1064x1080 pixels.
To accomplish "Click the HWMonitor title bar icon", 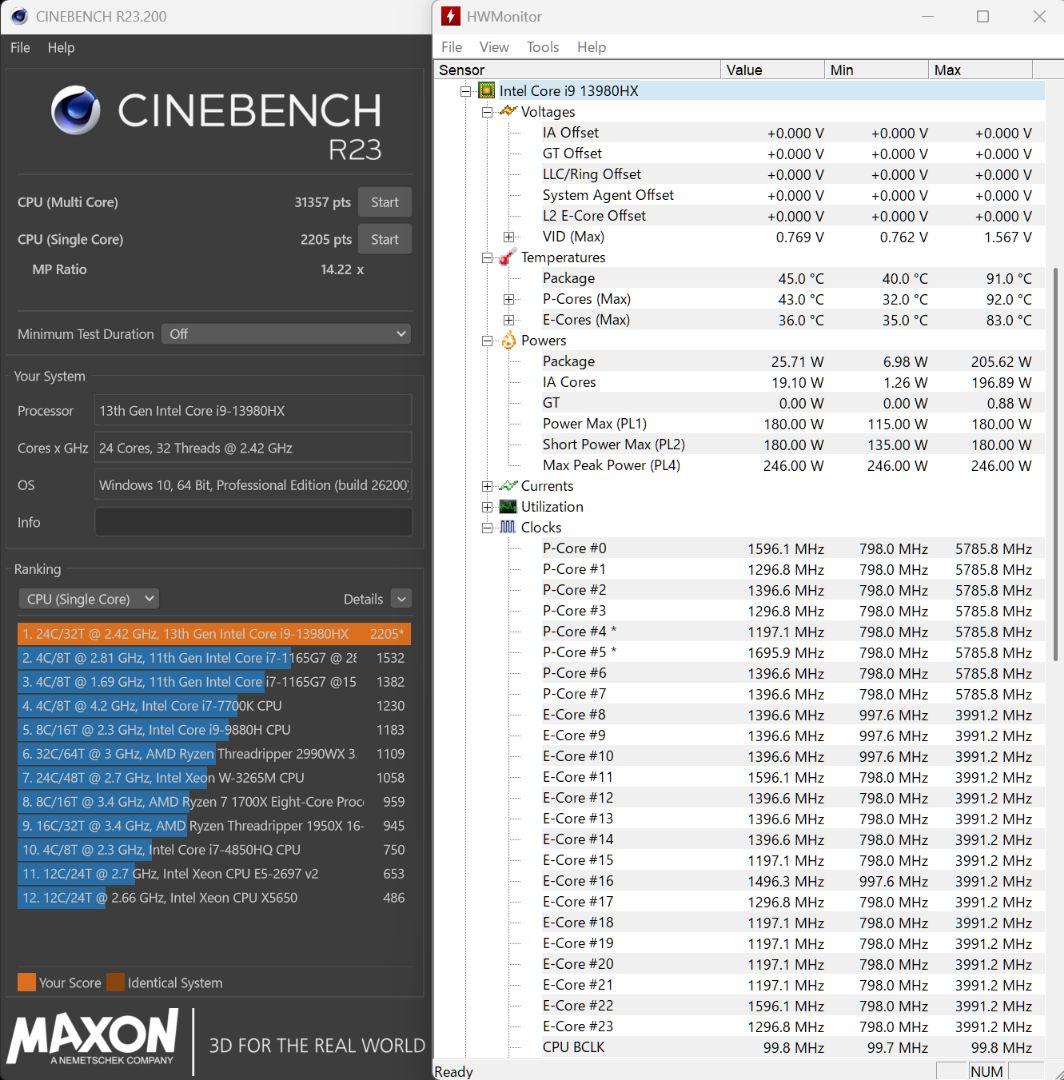I will (451, 16).
